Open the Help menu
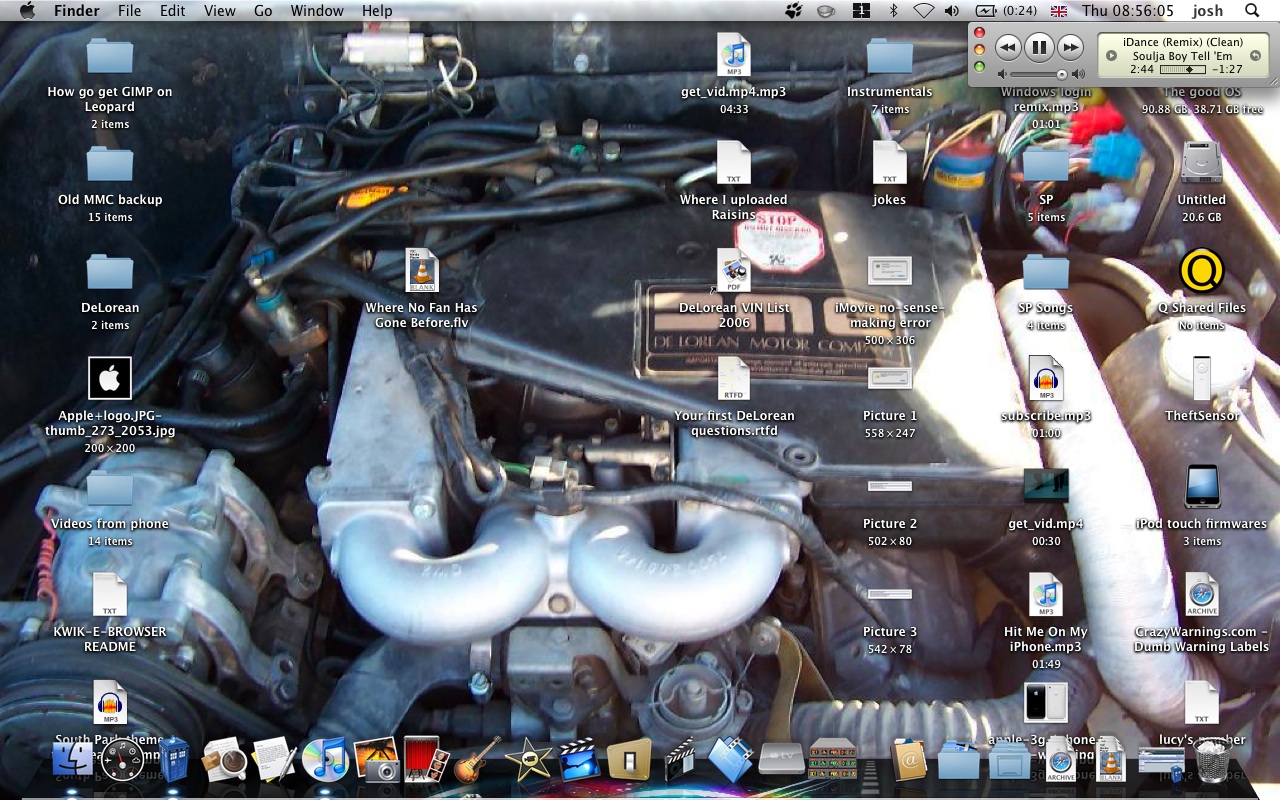 (377, 11)
